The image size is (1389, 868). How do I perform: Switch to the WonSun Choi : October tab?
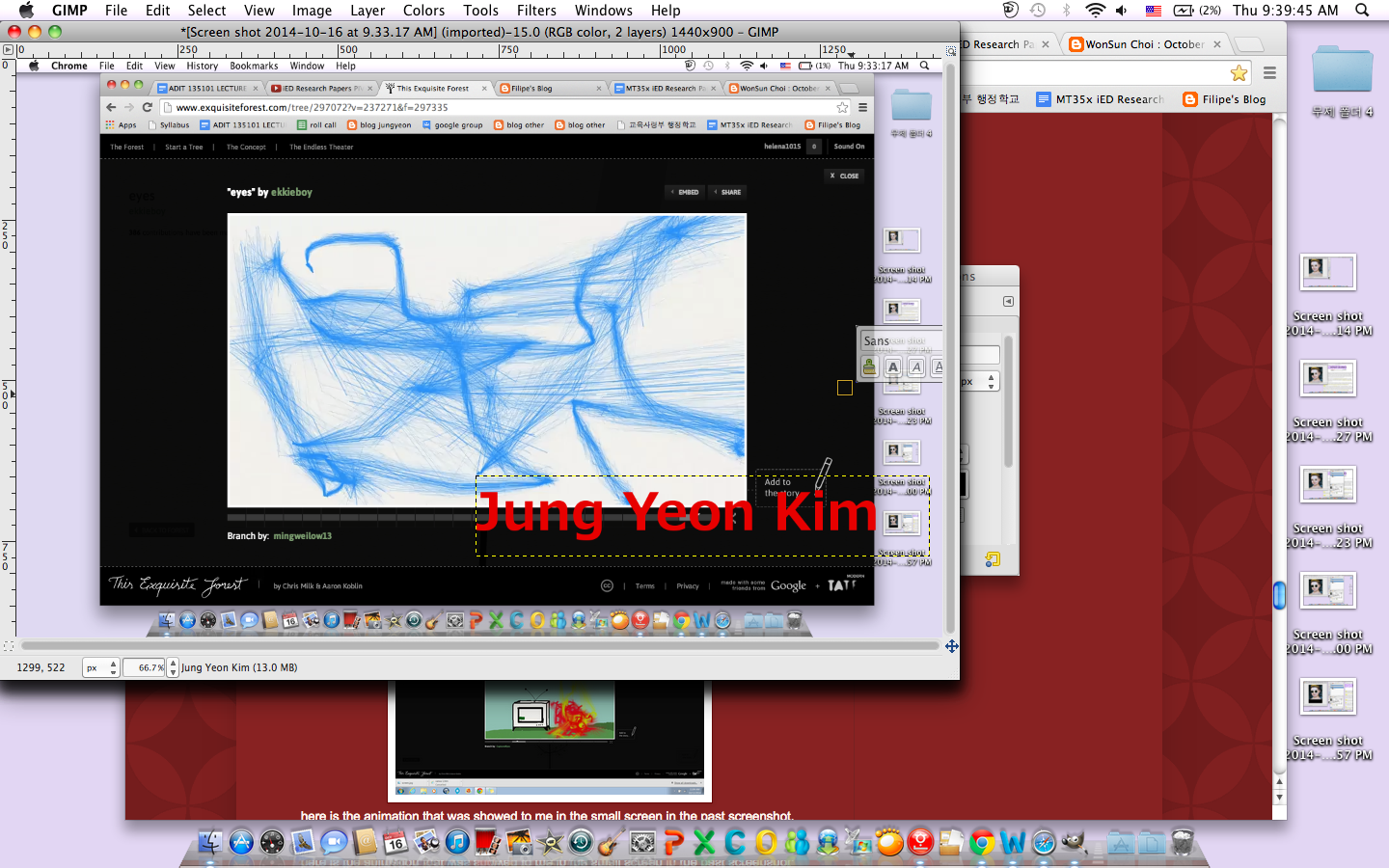(1137, 44)
